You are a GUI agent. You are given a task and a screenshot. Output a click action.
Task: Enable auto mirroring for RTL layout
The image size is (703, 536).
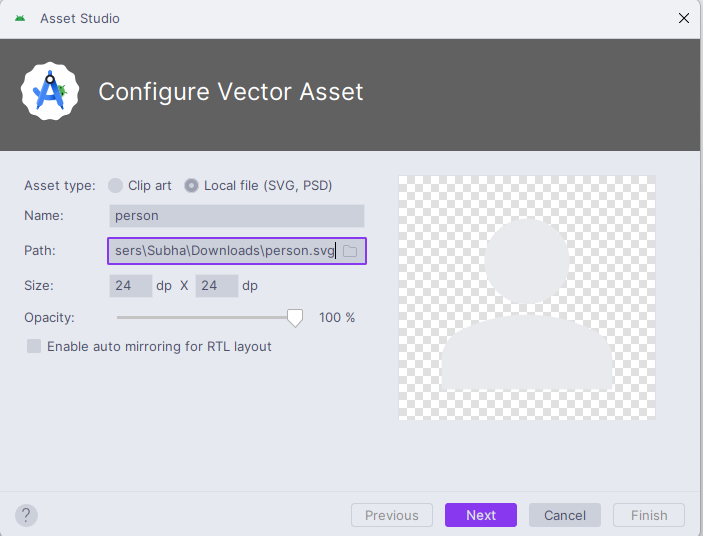point(34,346)
